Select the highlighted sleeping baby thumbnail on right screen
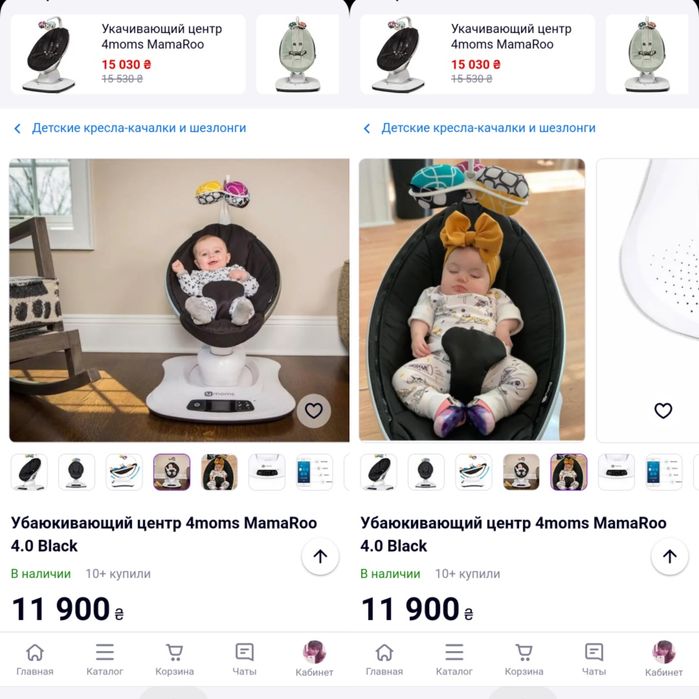699x699 pixels. click(568, 471)
